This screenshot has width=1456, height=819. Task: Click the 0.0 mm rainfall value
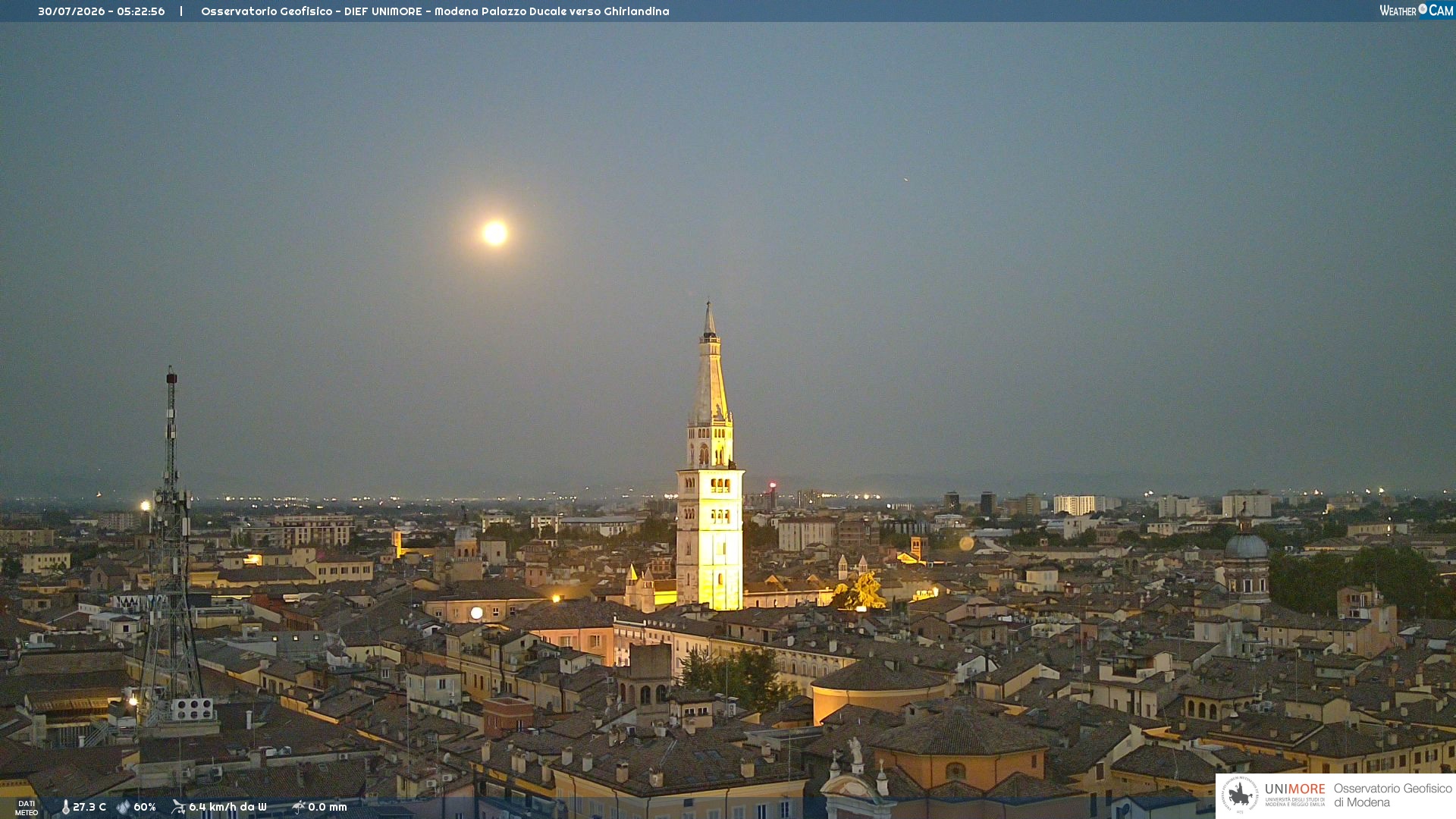328,808
